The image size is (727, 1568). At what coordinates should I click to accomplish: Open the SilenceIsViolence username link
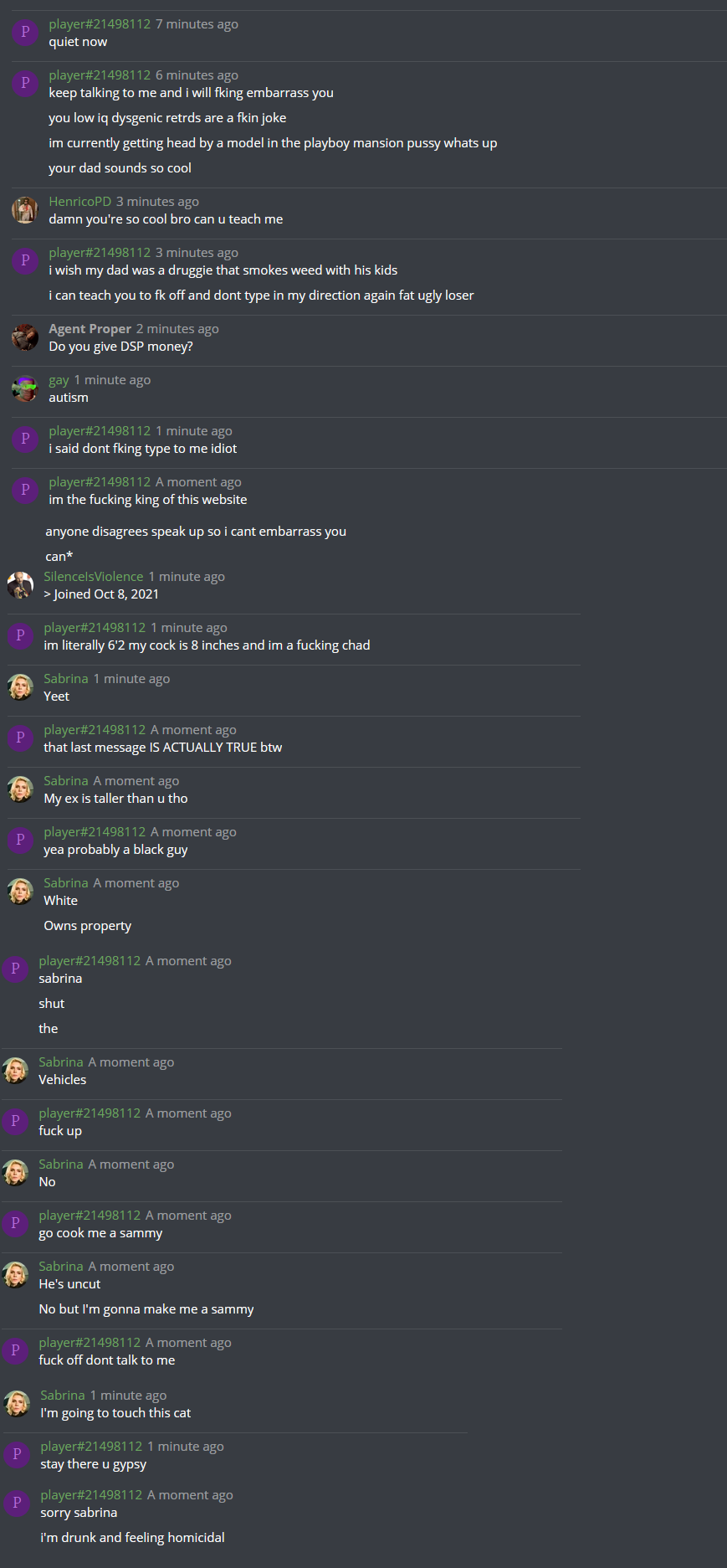click(94, 577)
